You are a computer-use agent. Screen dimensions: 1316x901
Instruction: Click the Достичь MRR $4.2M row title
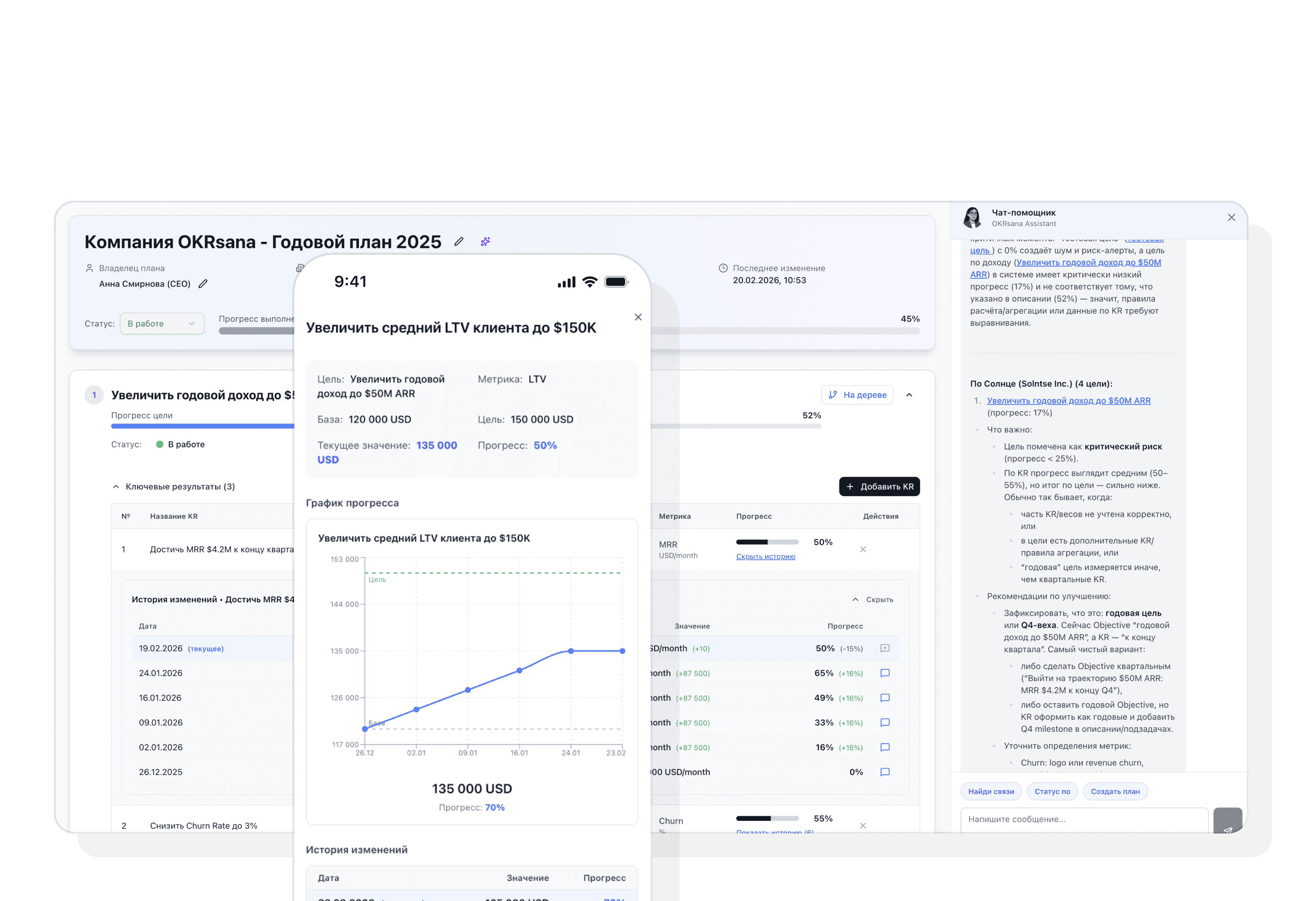coord(222,549)
